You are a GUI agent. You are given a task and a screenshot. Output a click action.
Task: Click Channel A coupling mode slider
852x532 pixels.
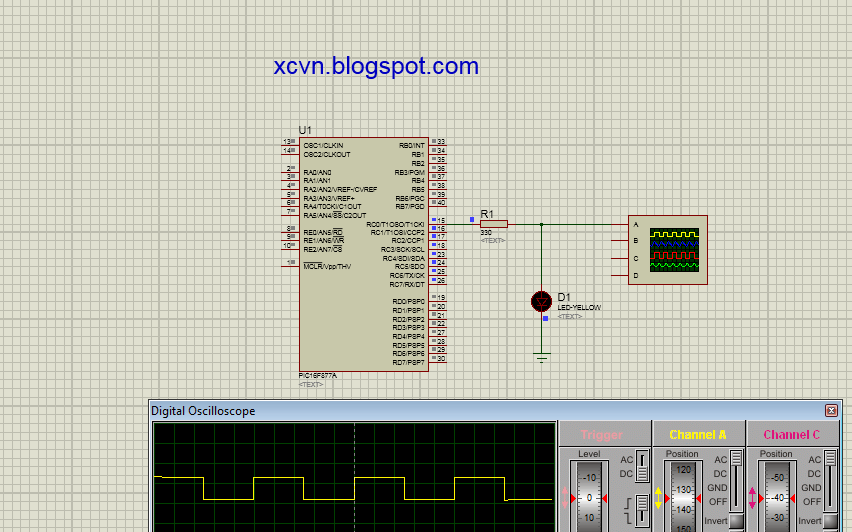[736, 480]
